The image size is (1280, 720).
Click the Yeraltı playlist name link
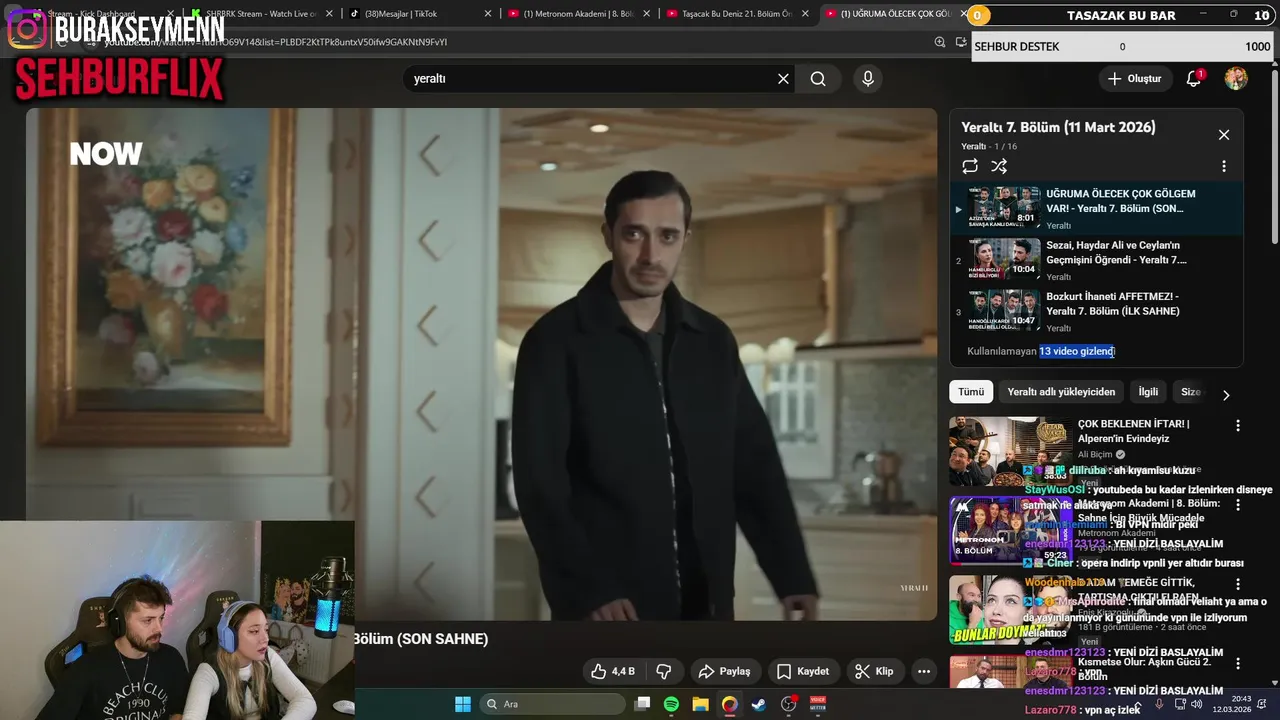coord(973,146)
